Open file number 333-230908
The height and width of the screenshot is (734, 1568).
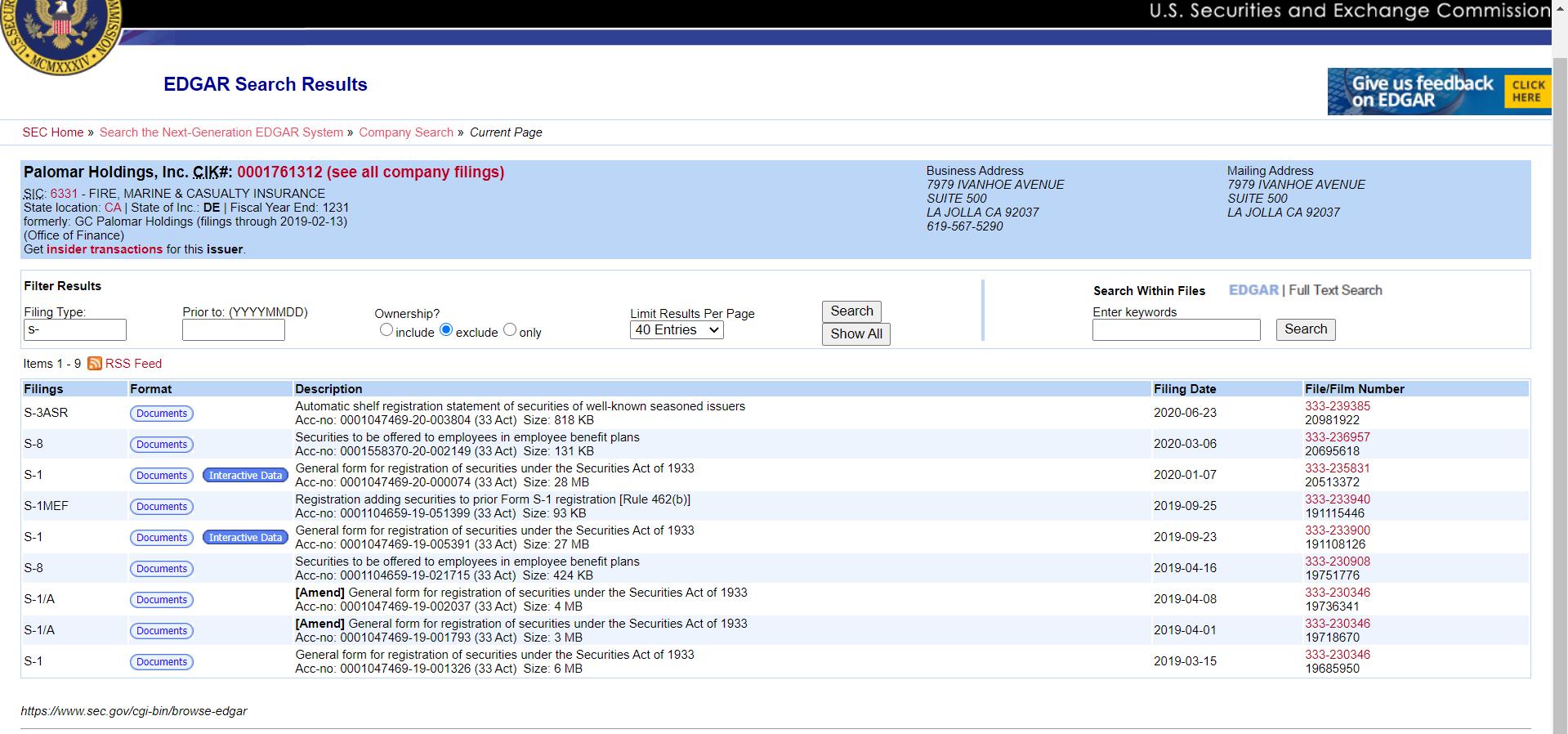click(x=1338, y=562)
